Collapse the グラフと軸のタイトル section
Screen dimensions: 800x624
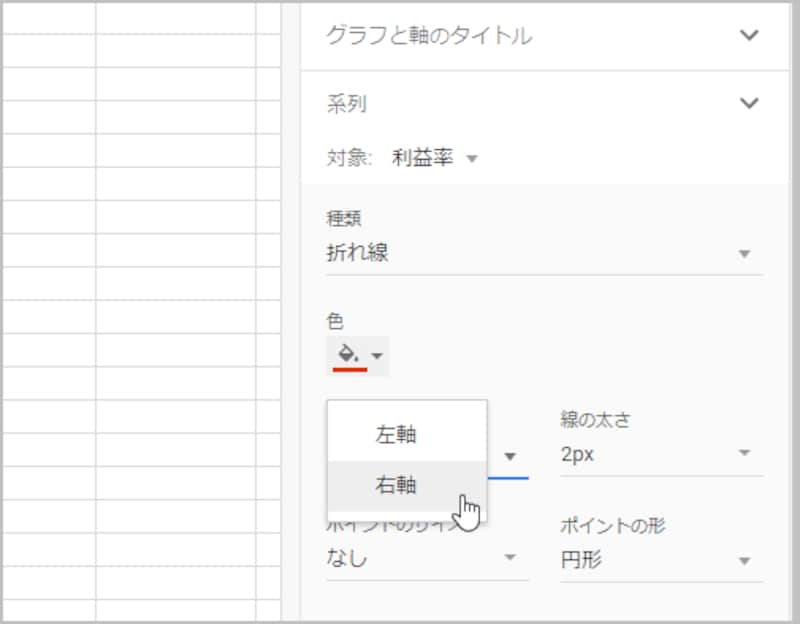tap(748, 33)
